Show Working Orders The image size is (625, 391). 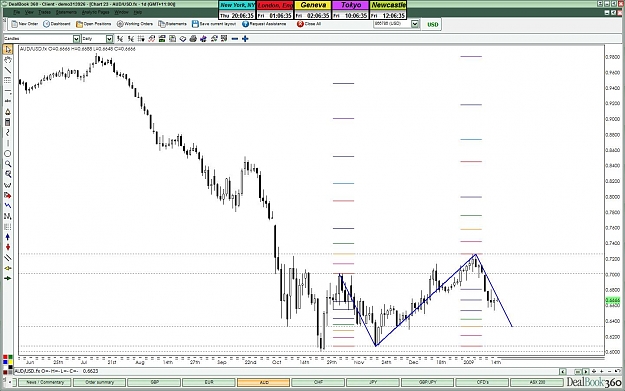point(135,24)
